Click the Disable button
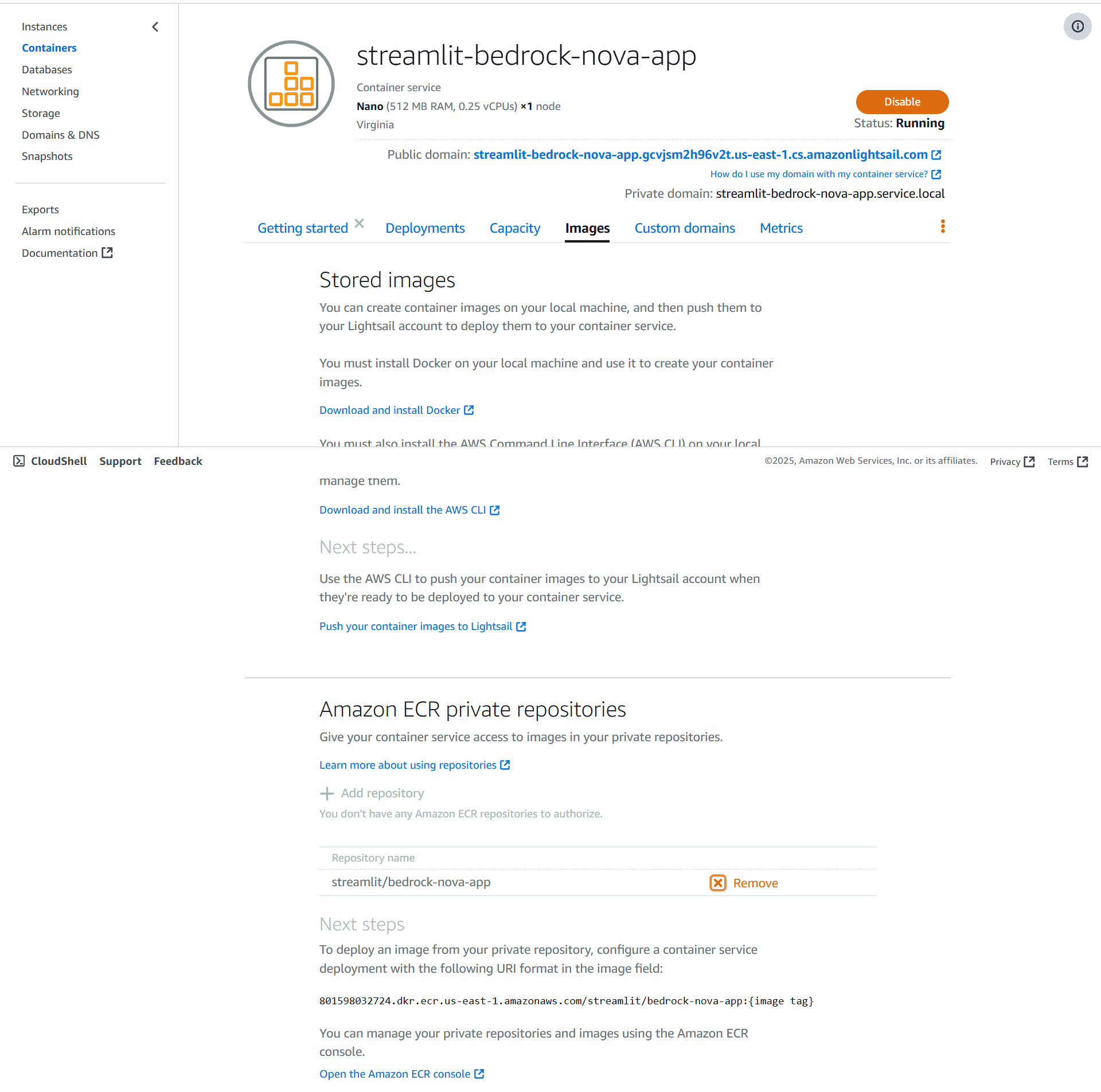The width and height of the screenshot is (1101, 1092). click(902, 102)
